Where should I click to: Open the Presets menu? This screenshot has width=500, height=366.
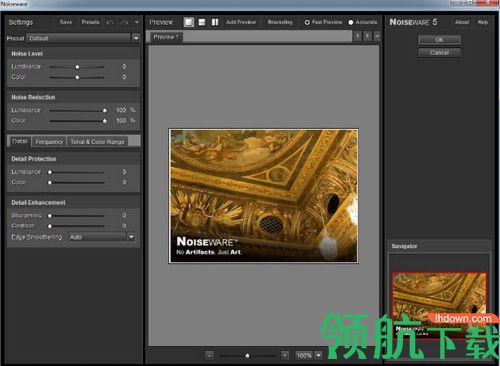(90, 22)
